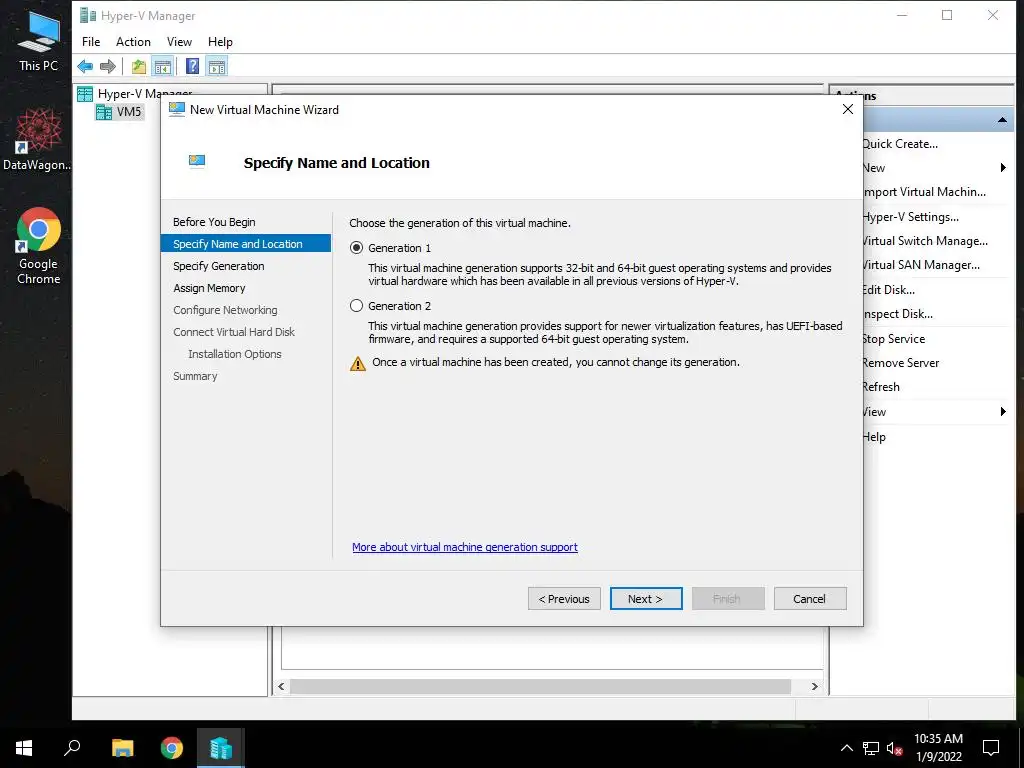Select Specify Generation wizard step
1024x768 pixels.
(219, 266)
